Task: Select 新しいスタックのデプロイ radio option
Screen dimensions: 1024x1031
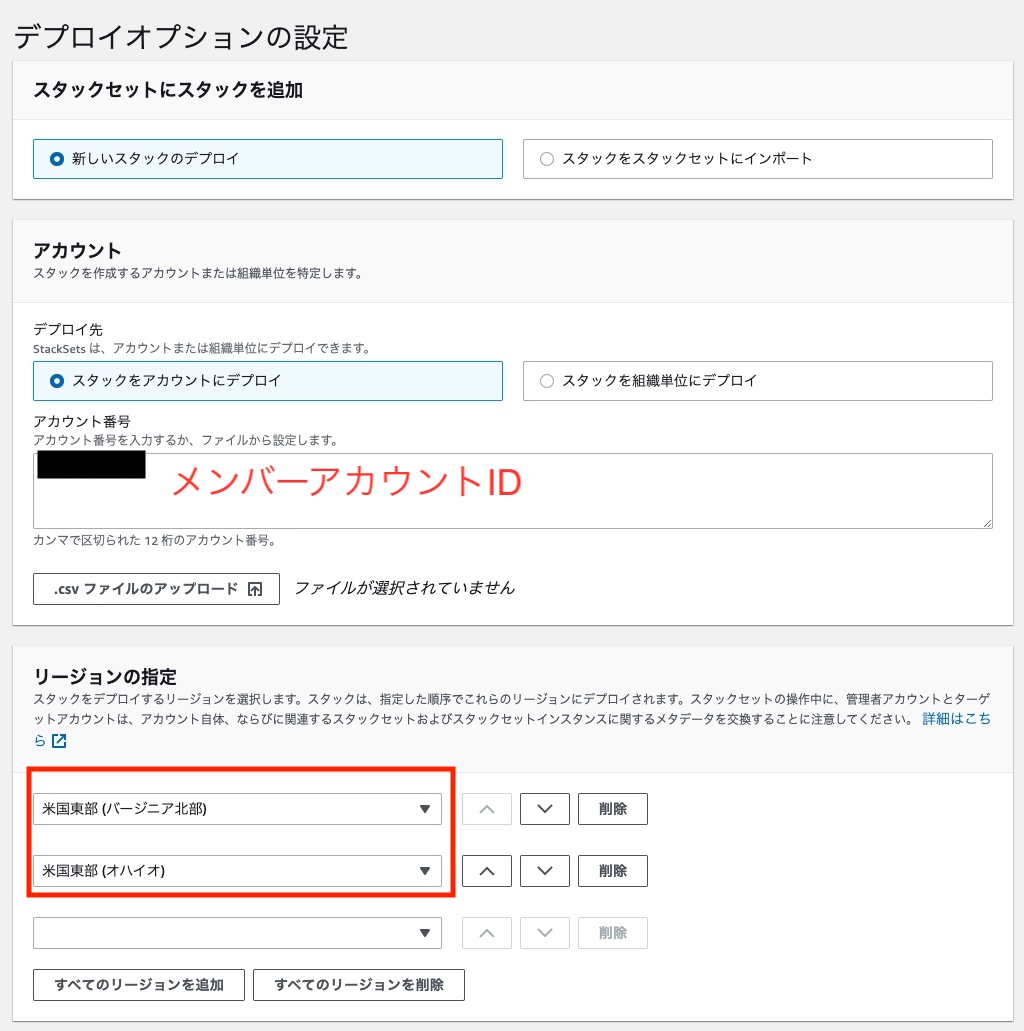Action: [268, 158]
